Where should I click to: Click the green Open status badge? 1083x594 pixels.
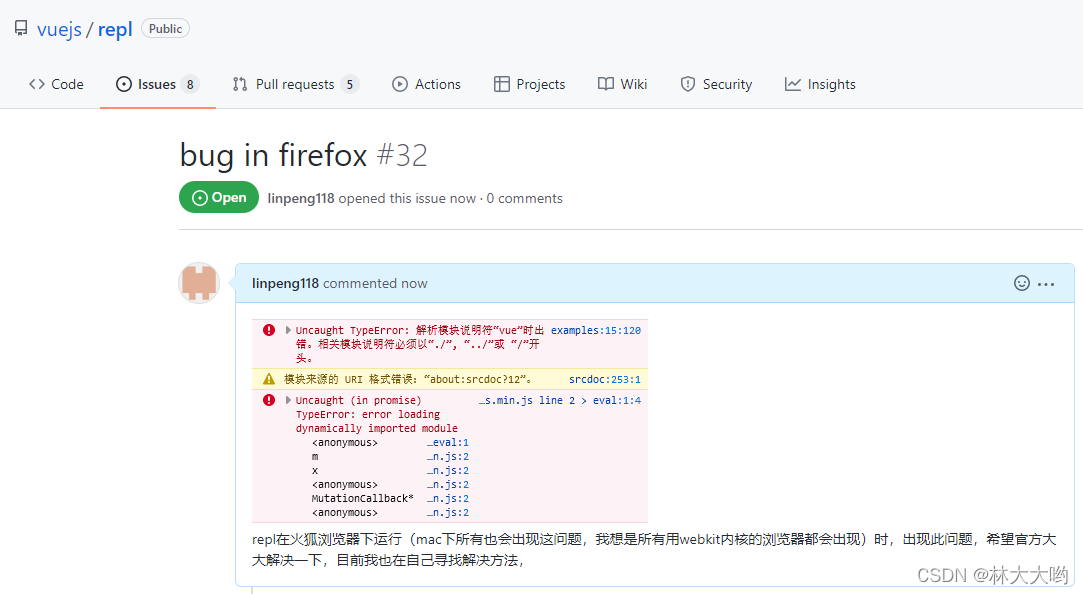[x=219, y=198]
